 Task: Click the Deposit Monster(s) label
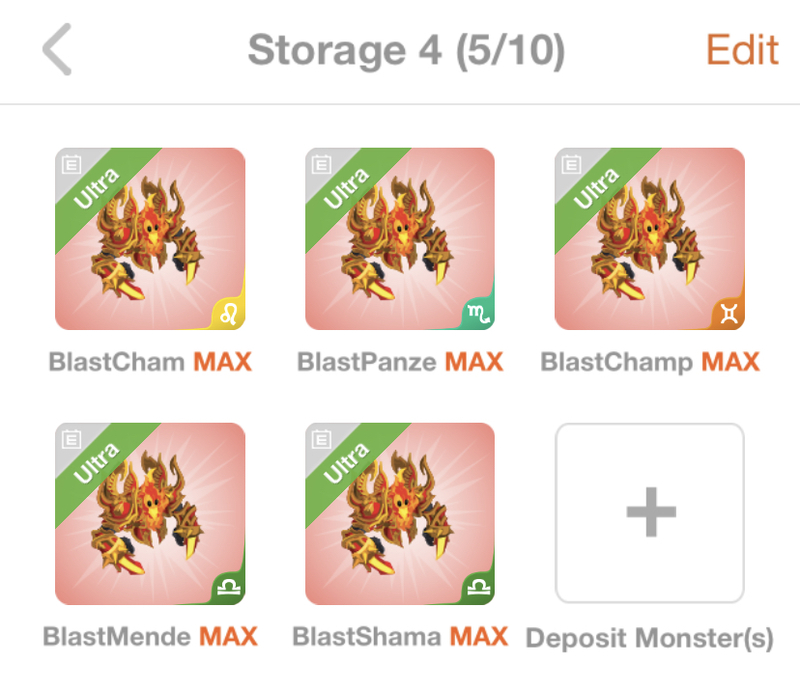click(x=649, y=638)
